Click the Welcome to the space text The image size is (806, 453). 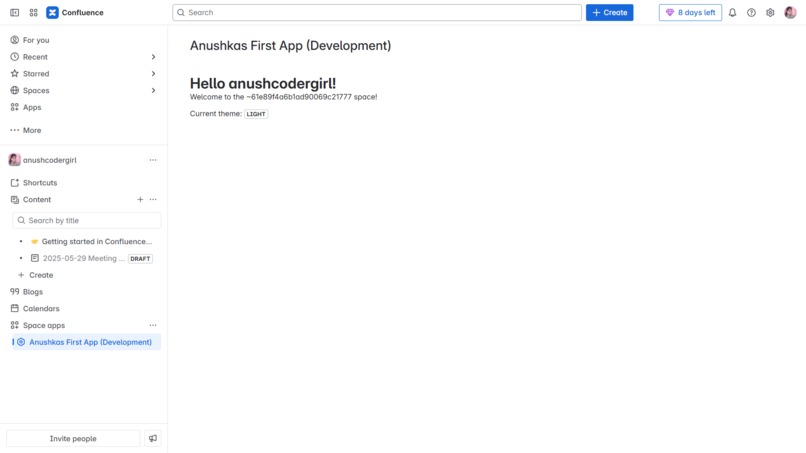click(x=283, y=97)
